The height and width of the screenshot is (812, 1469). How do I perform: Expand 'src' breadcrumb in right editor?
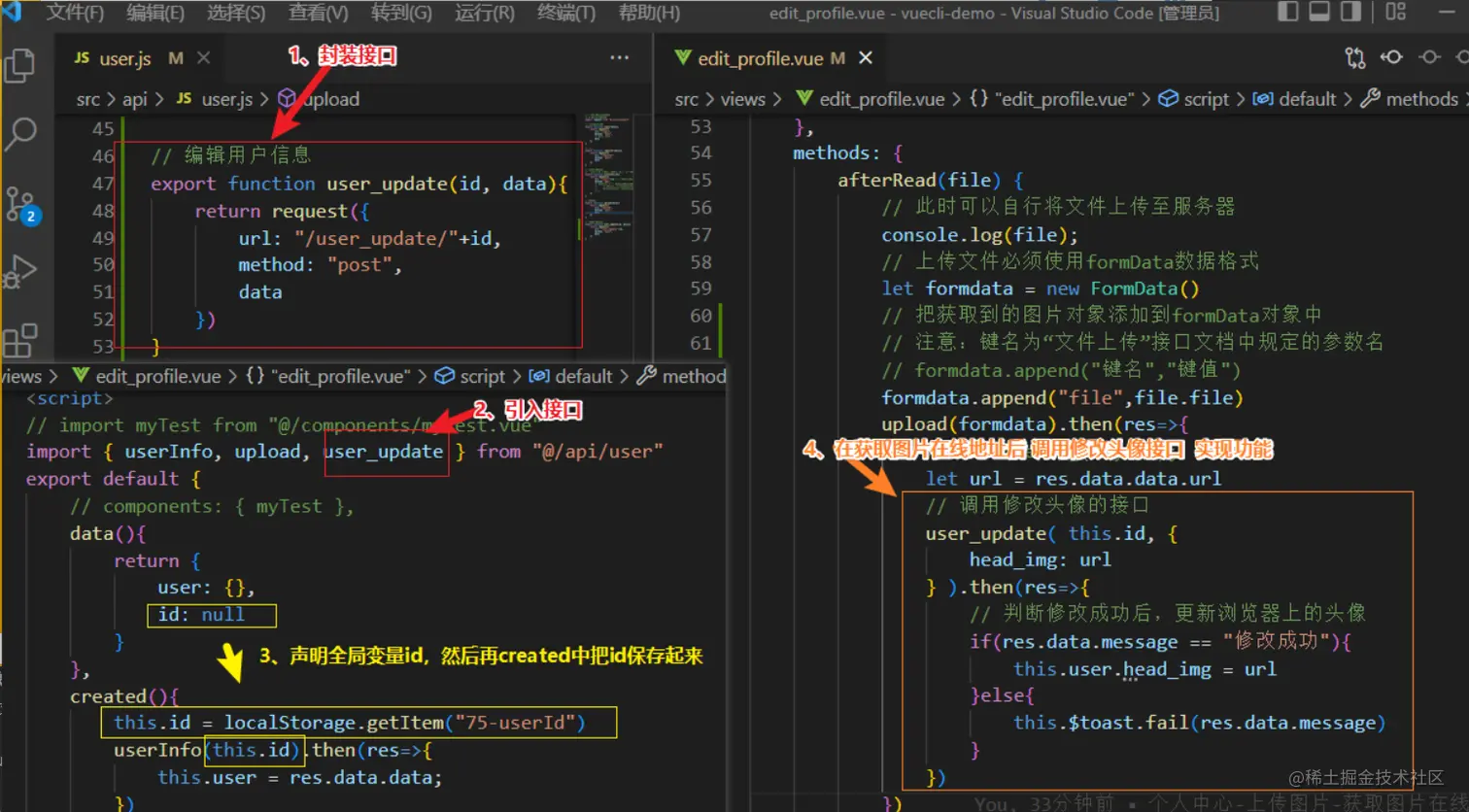click(687, 99)
